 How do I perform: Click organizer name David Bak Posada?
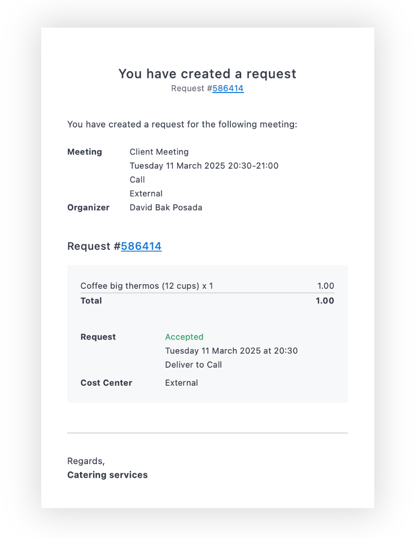tap(166, 208)
